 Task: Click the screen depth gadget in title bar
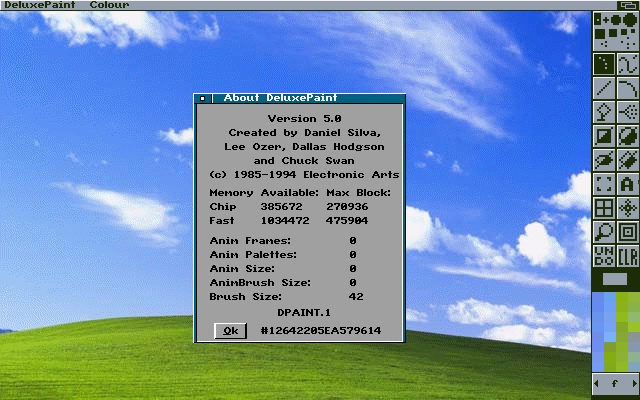628,5
